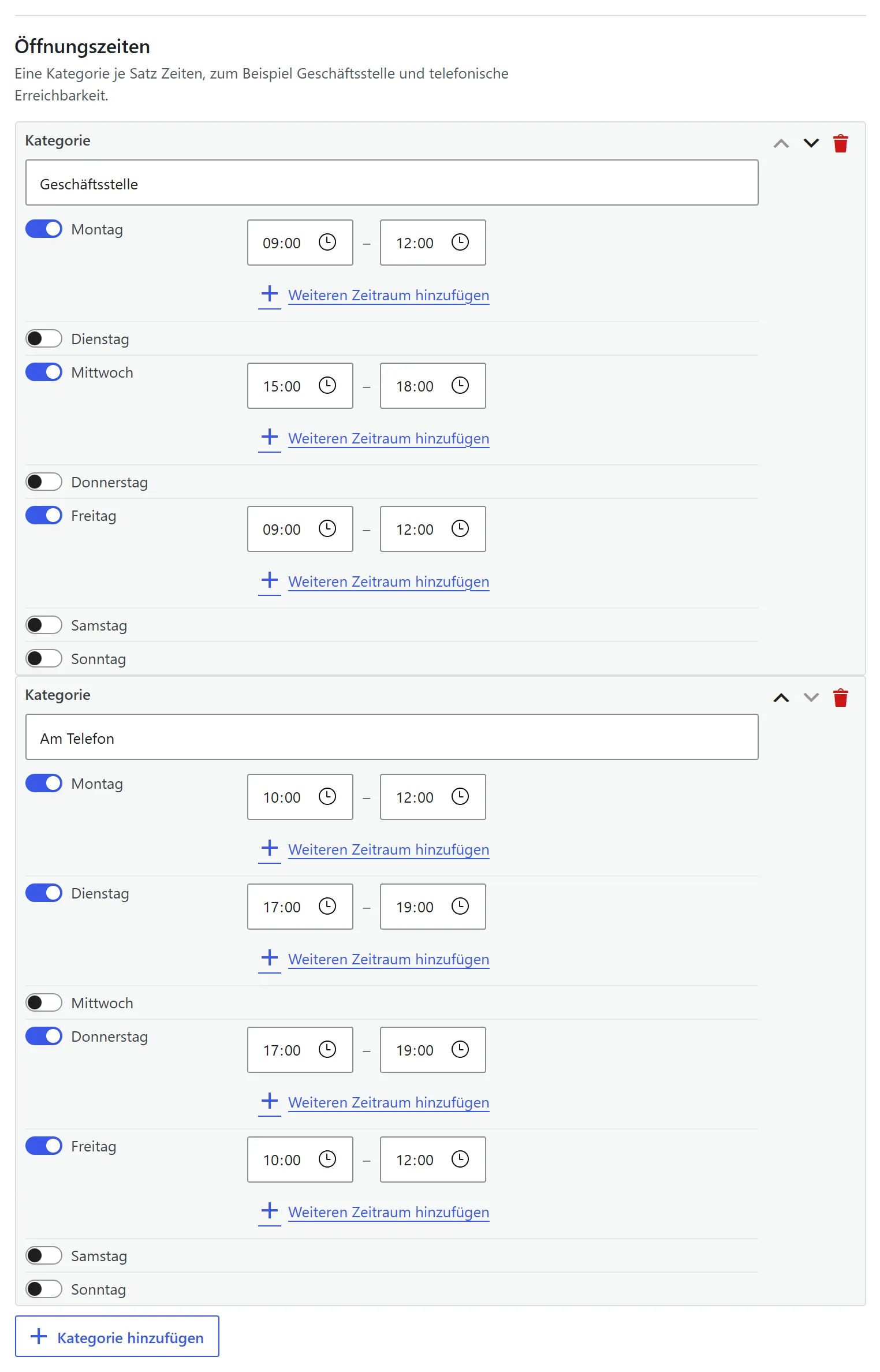The height and width of the screenshot is (1372, 880).
Task: Turn off the Donnerstag toggle under Am Telefon
Action: 44,1036
